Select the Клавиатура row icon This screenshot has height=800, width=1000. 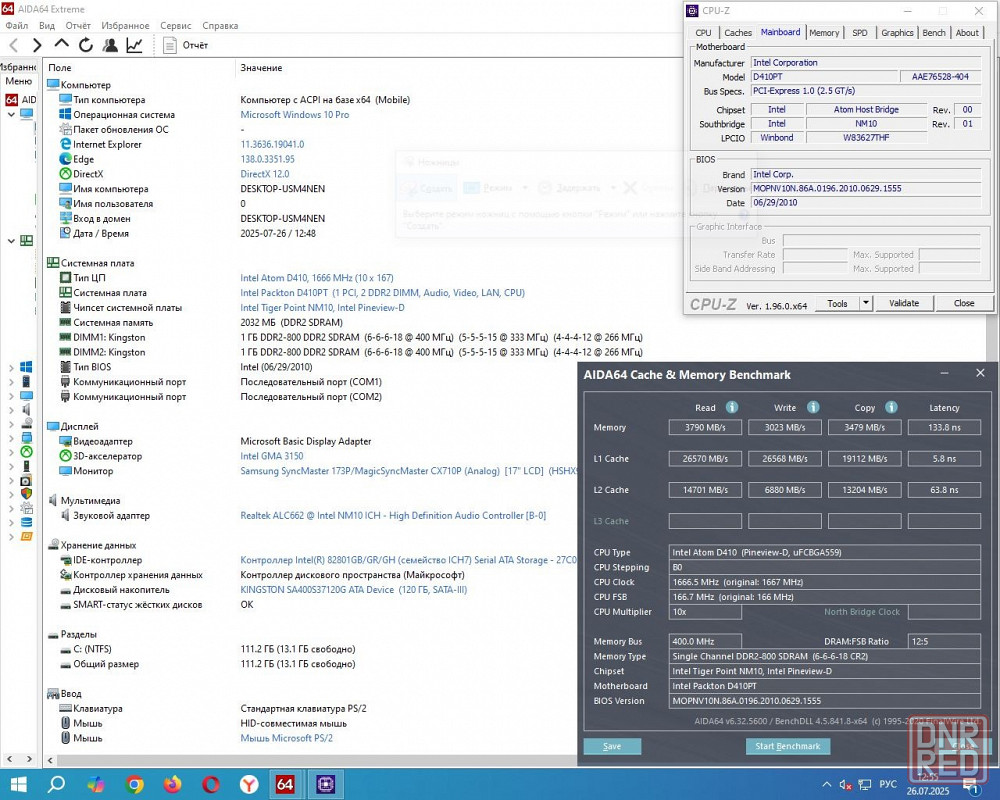(x=65, y=708)
